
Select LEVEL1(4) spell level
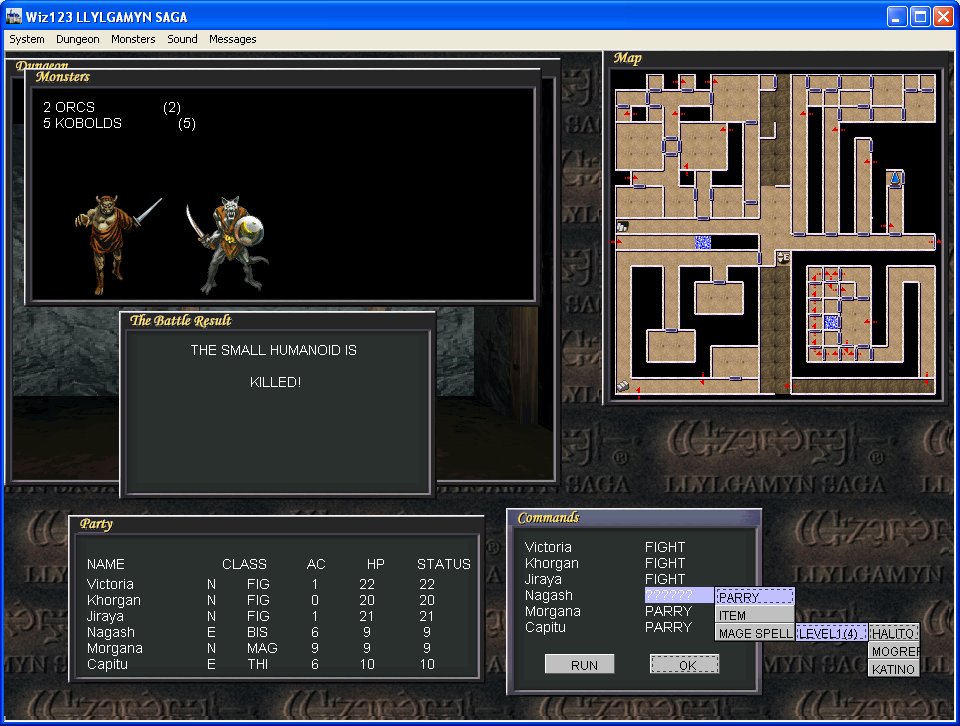[831, 633]
